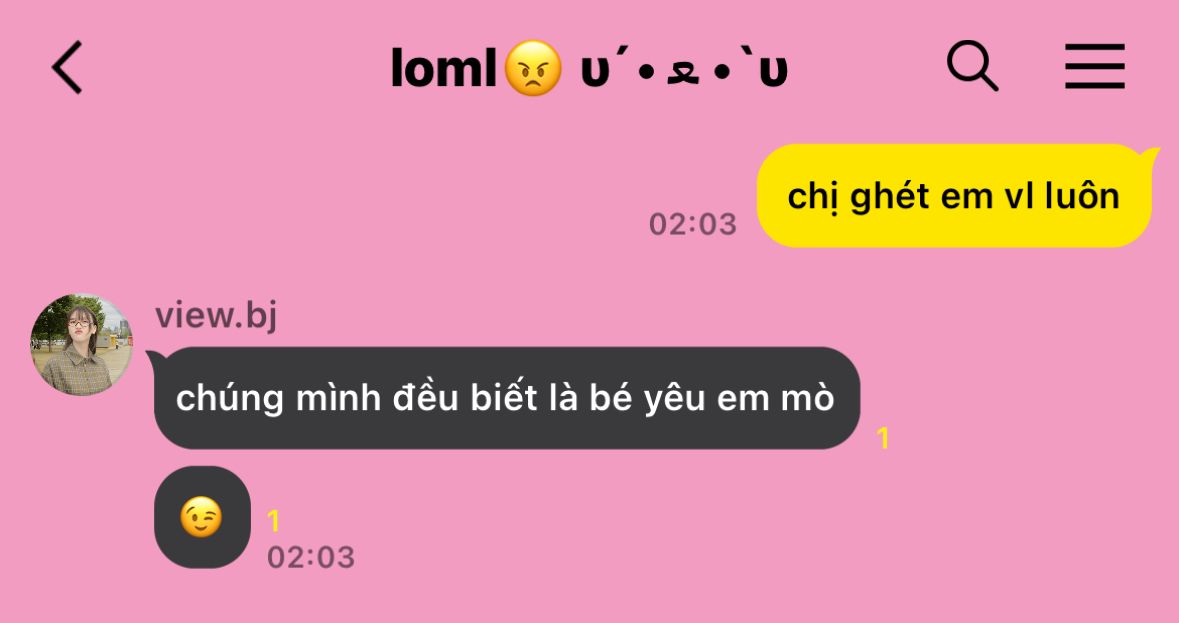The width and height of the screenshot is (1179, 623).
Task: Open the hamburger menu in the header
Action: coord(1095,66)
